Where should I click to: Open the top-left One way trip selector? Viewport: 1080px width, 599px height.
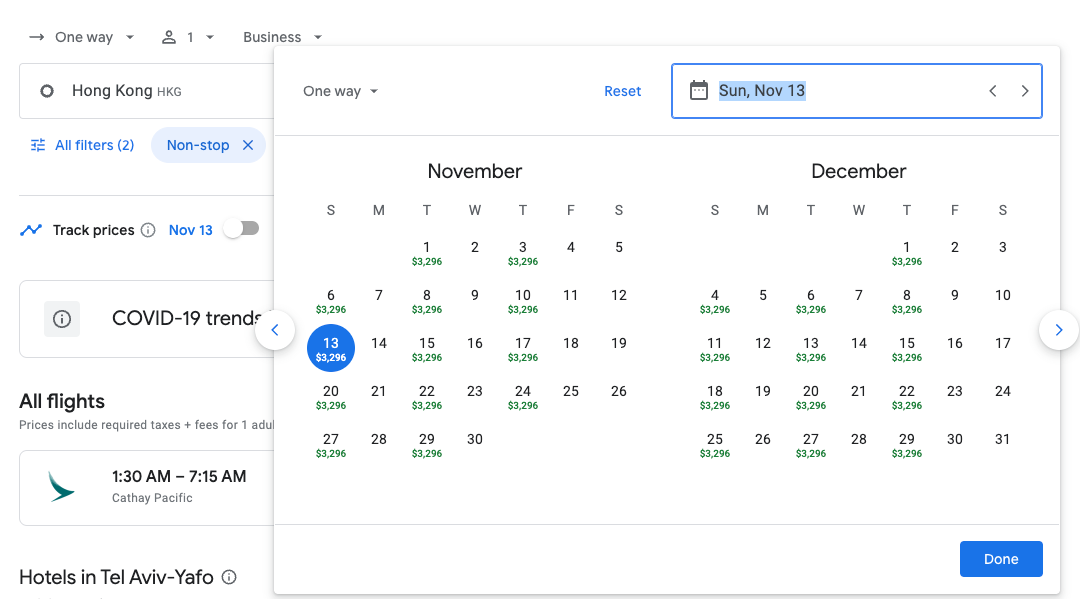pos(81,37)
